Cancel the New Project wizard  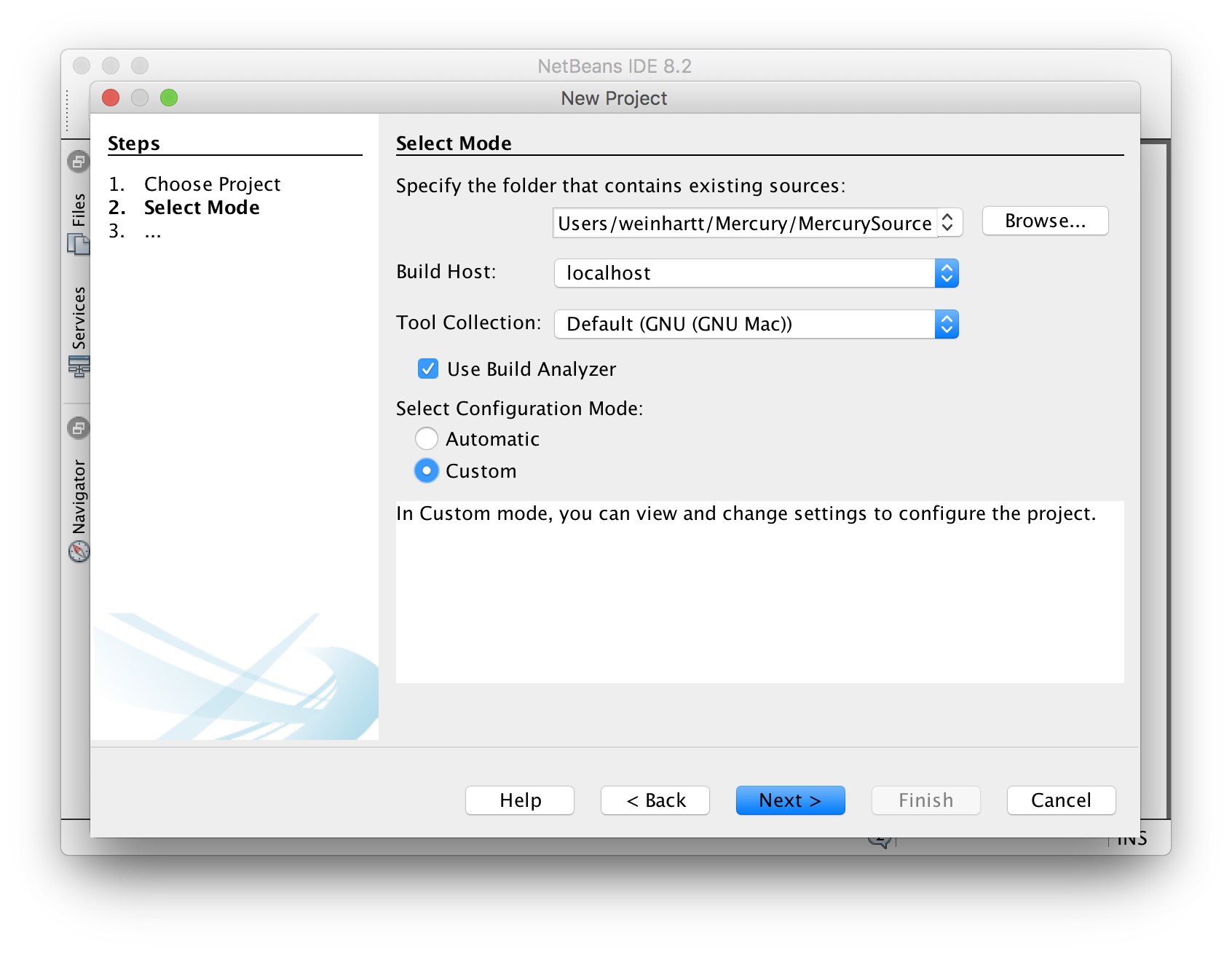(x=1062, y=800)
